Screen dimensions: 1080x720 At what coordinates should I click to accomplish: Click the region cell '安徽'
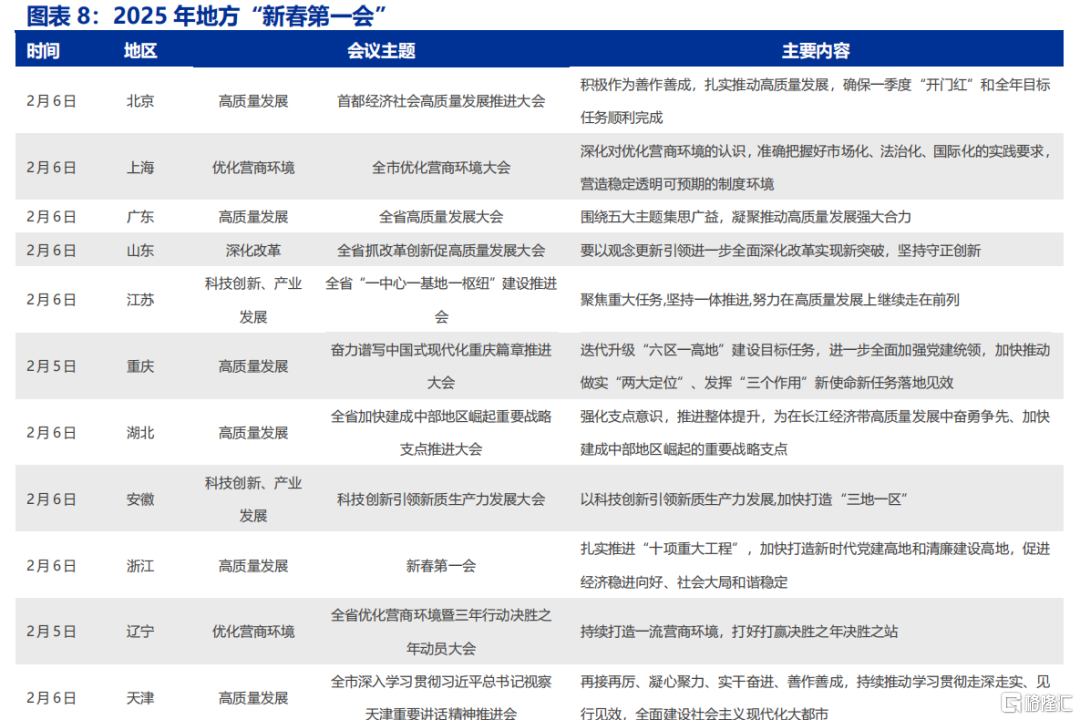pyautogui.click(x=141, y=500)
